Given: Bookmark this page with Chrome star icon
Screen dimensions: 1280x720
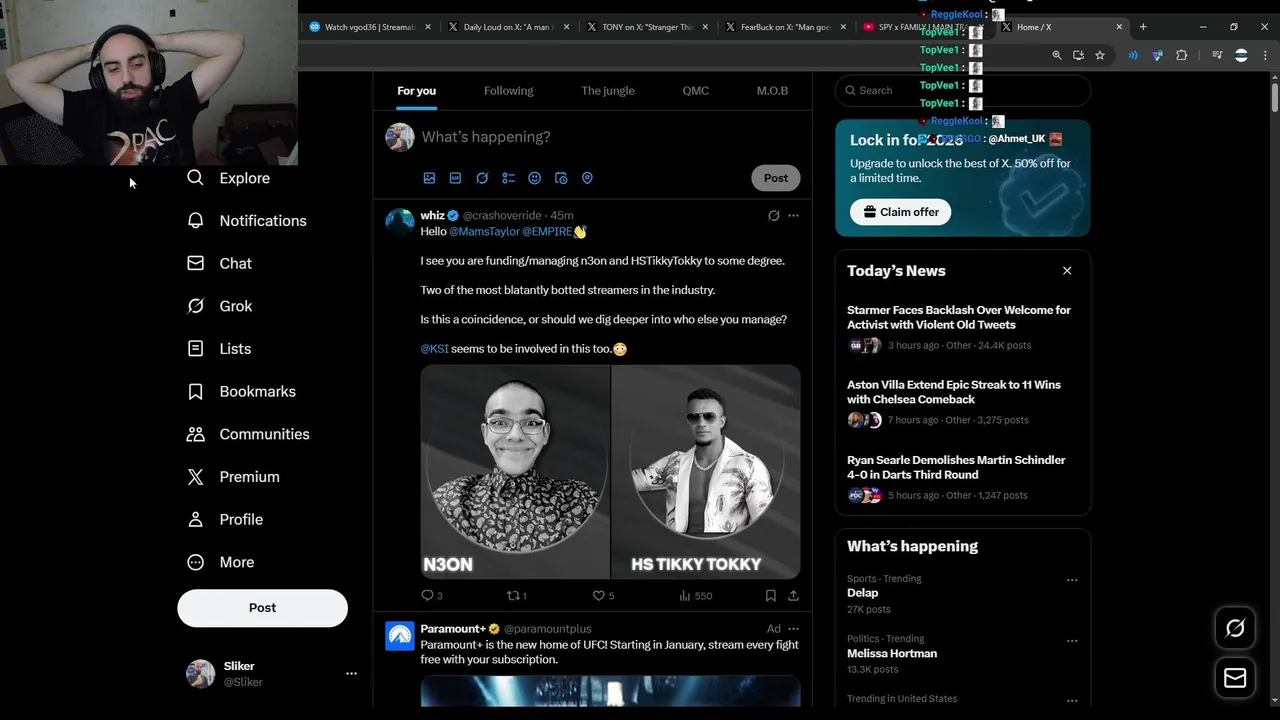Looking at the screenshot, I should pos(1100,56).
